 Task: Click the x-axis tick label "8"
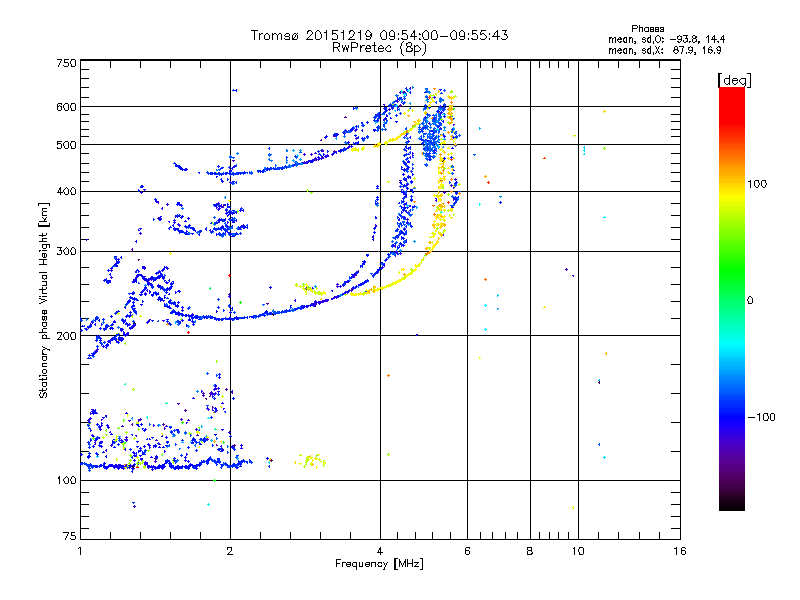[x=530, y=551]
